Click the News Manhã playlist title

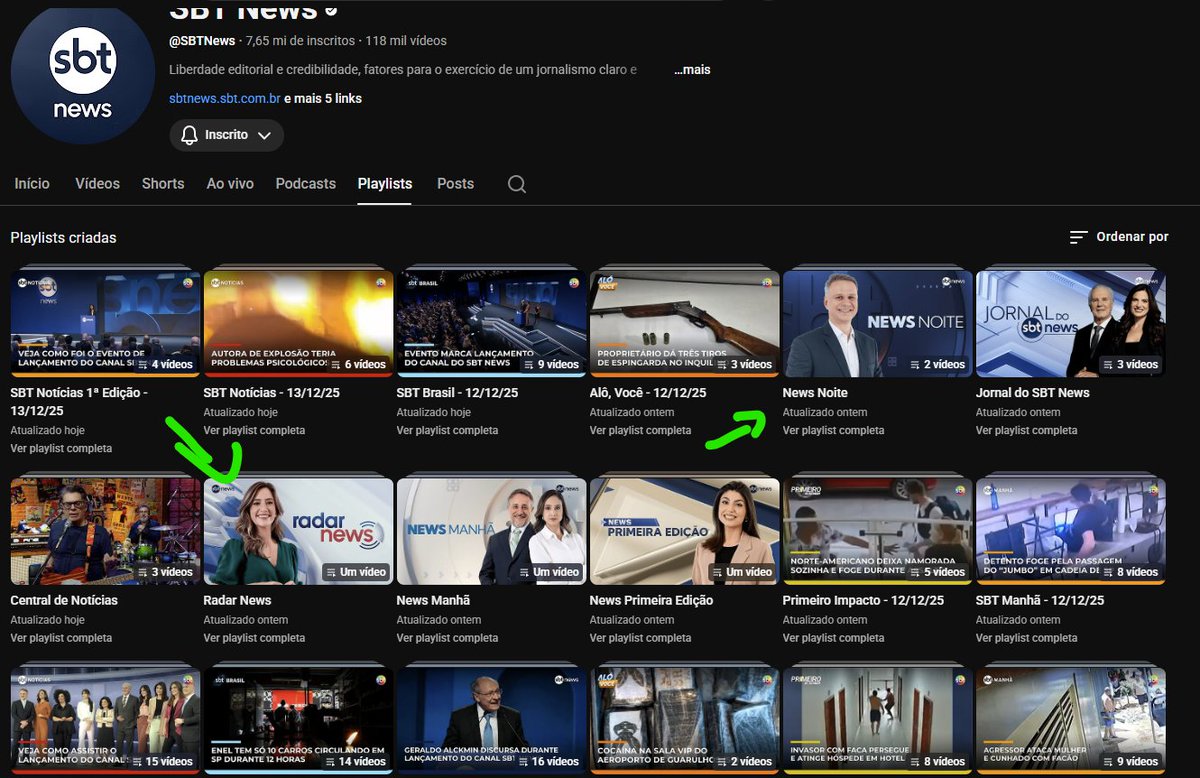pyautogui.click(x=433, y=601)
